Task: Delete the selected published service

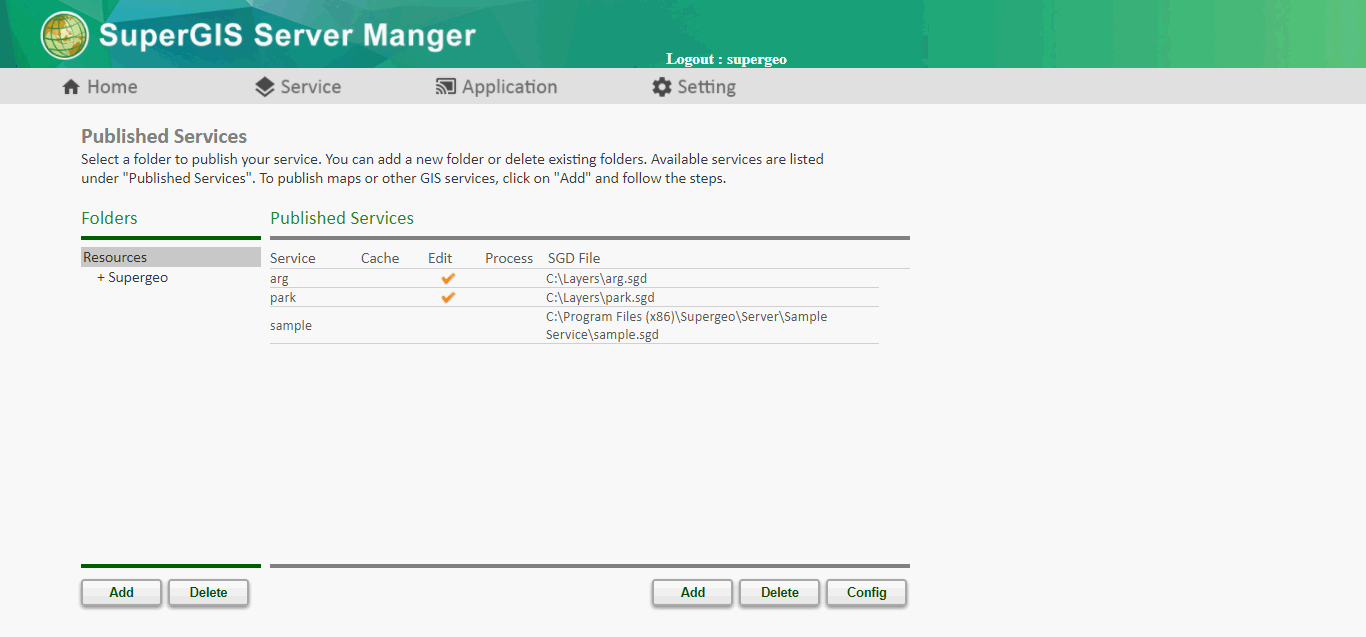Action: tap(780, 592)
